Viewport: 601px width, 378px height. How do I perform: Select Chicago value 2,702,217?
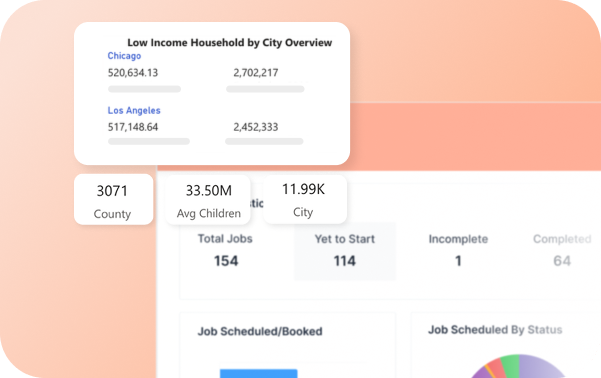coord(256,72)
